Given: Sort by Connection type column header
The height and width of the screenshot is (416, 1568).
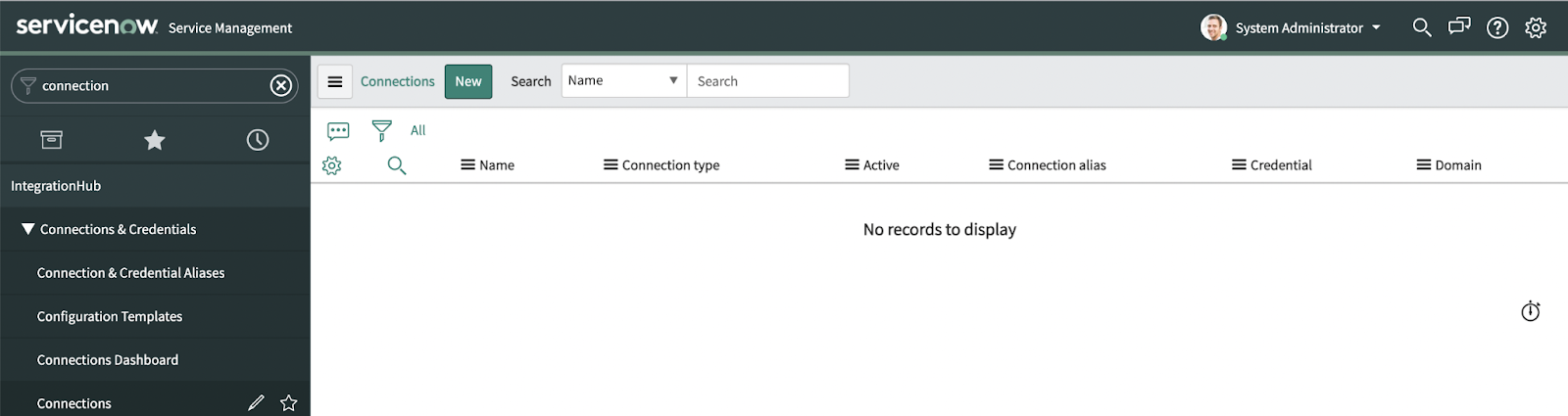Looking at the screenshot, I should (x=671, y=165).
